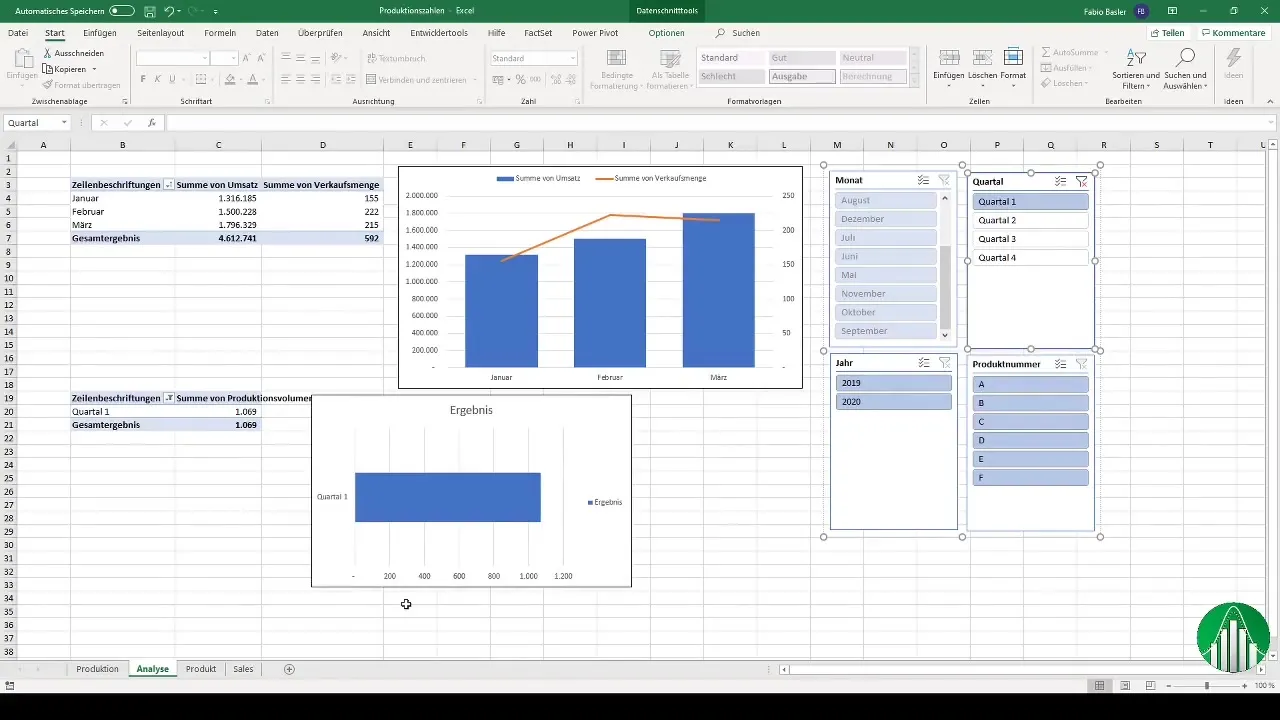Apply the Gut cell style
1280x720 pixels.
tap(802, 58)
